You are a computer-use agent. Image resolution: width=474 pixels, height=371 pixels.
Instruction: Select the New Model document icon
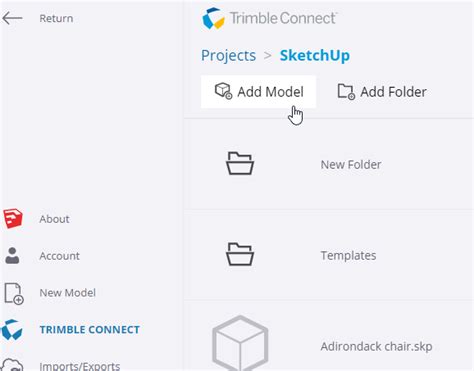(x=14, y=294)
